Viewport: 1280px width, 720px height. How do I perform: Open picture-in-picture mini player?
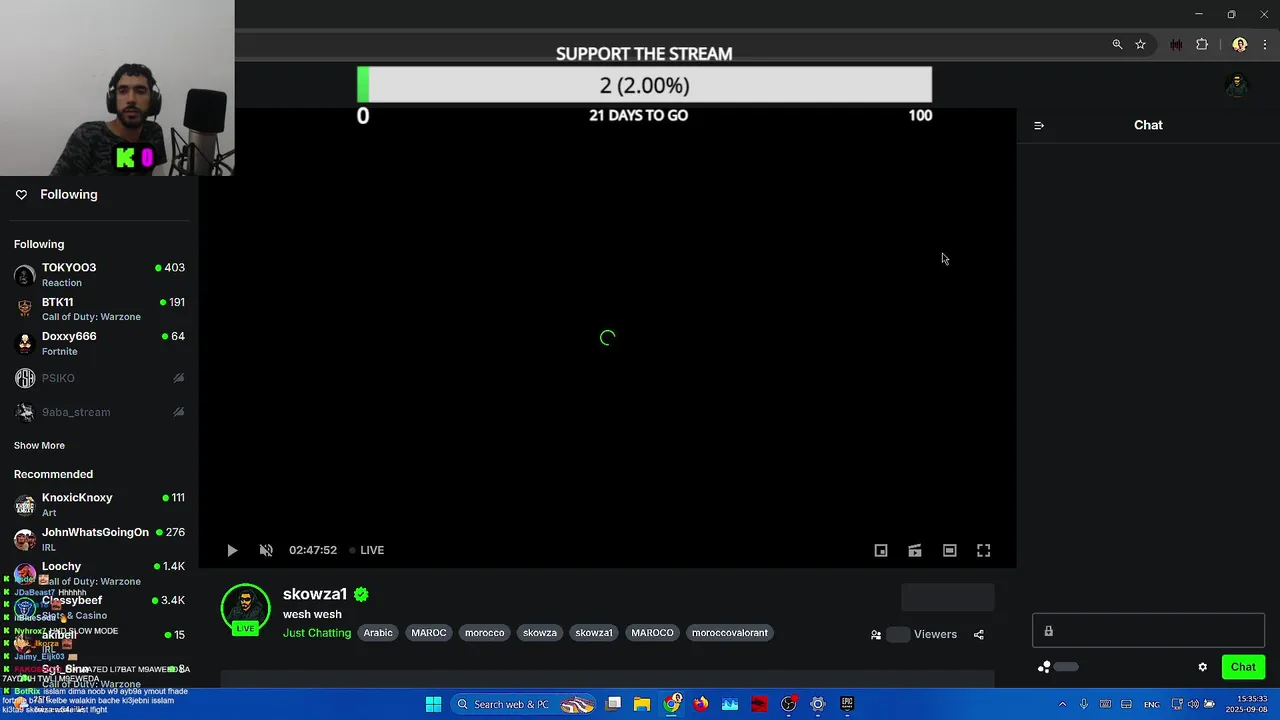(881, 550)
